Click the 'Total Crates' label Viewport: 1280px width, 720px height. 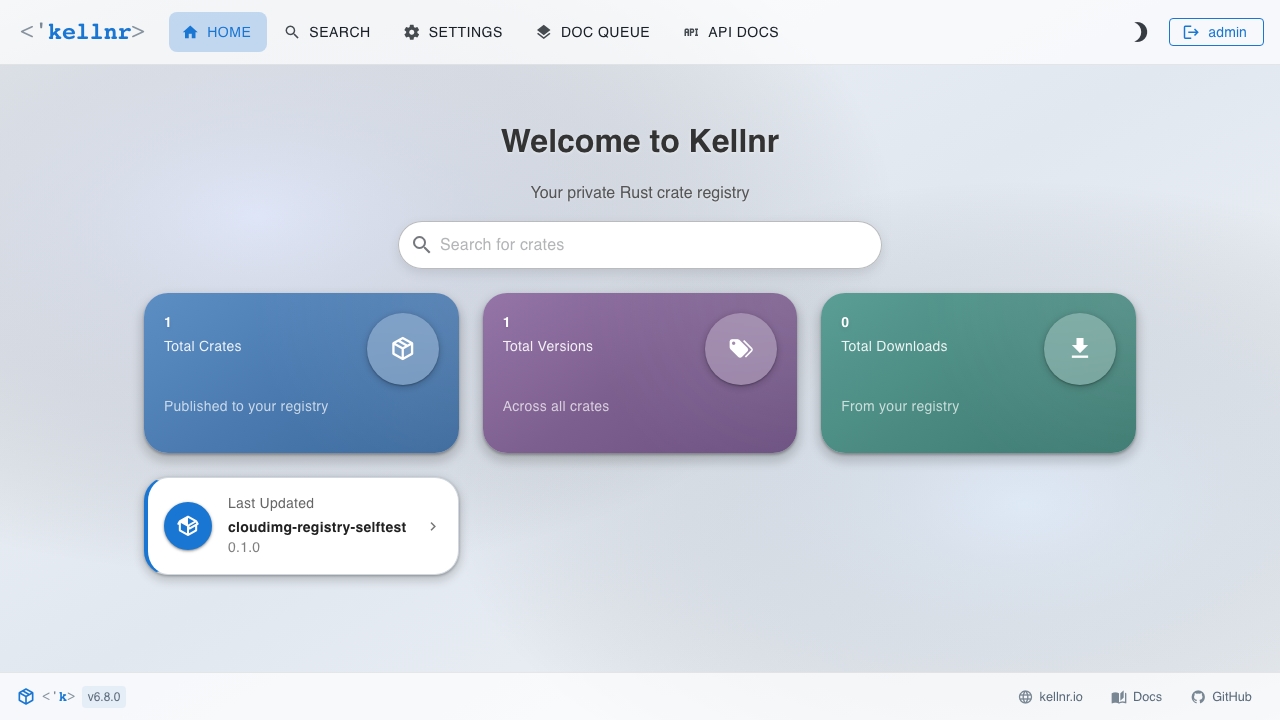coord(203,346)
